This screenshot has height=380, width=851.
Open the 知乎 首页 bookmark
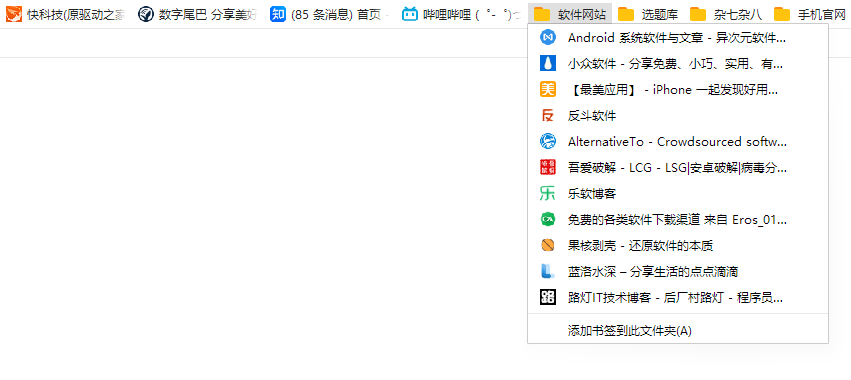click(x=330, y=15)
